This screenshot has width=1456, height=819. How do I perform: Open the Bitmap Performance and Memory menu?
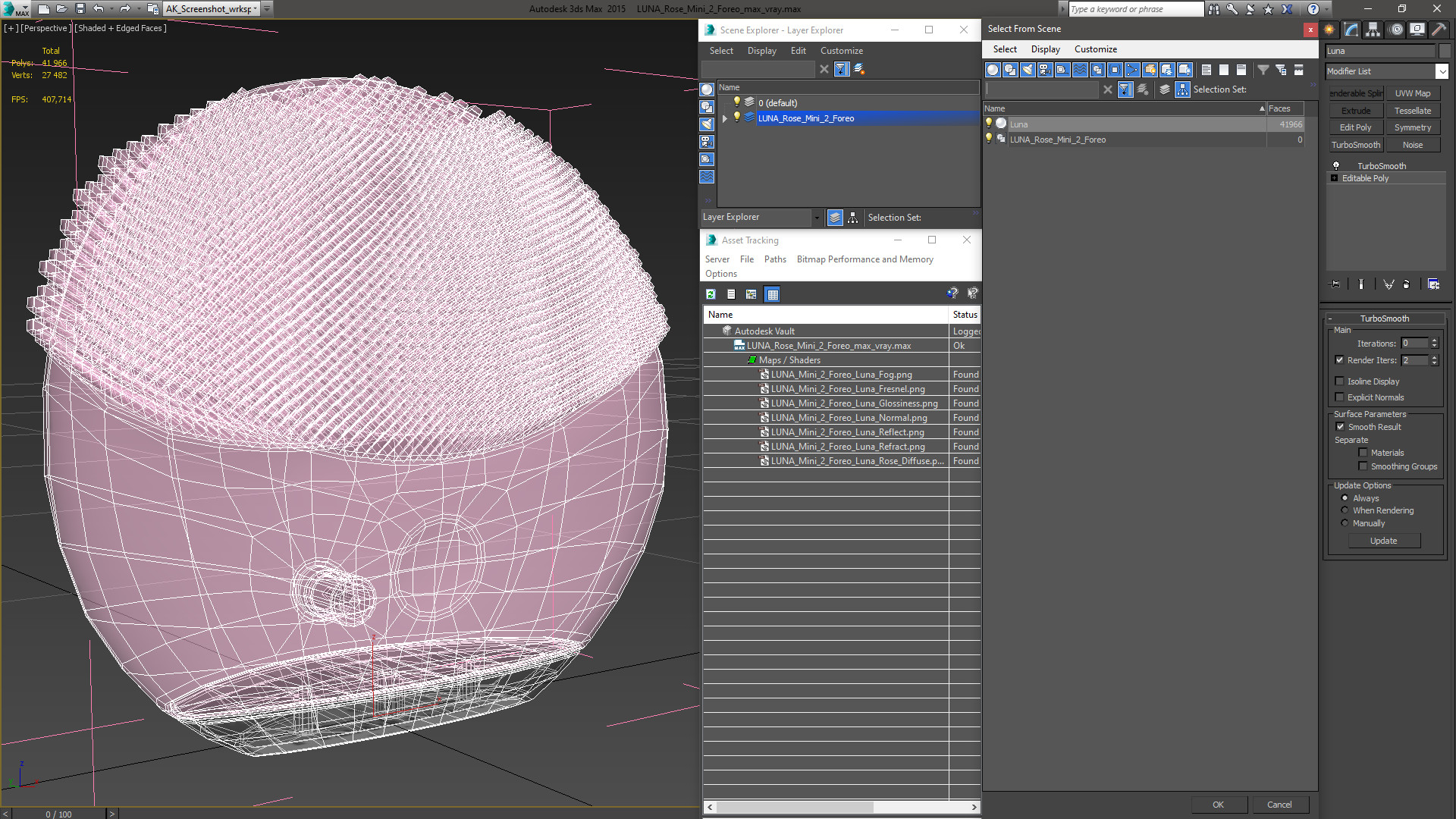(864, 259)
